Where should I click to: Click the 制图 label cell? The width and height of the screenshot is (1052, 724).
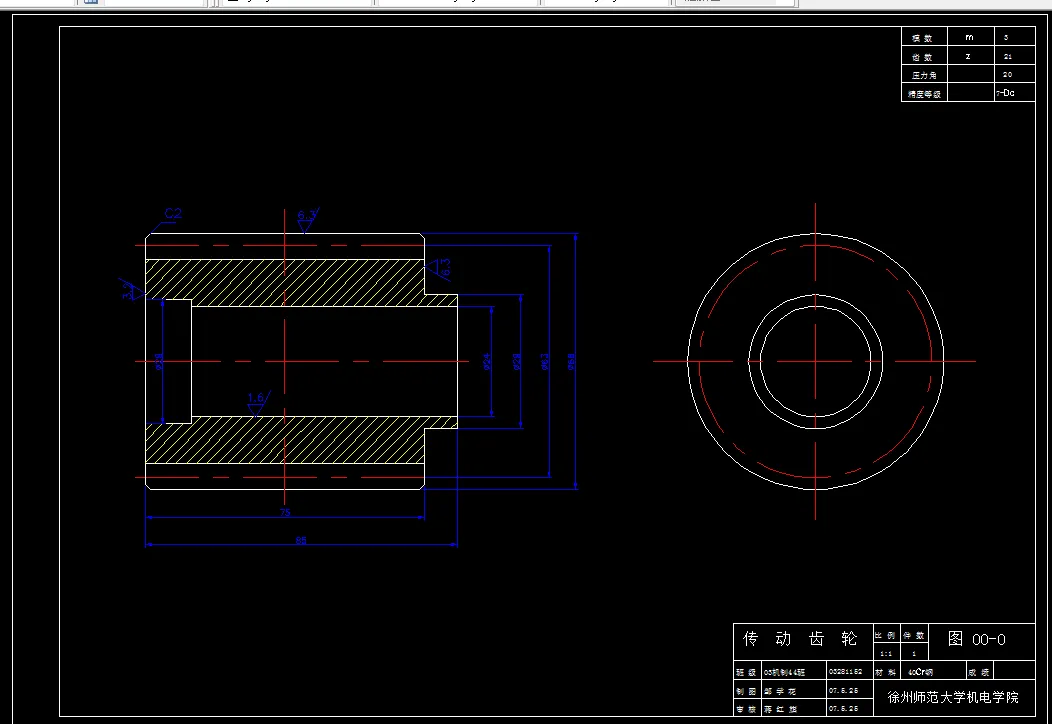pyautogui.click(x=746, y=690)
